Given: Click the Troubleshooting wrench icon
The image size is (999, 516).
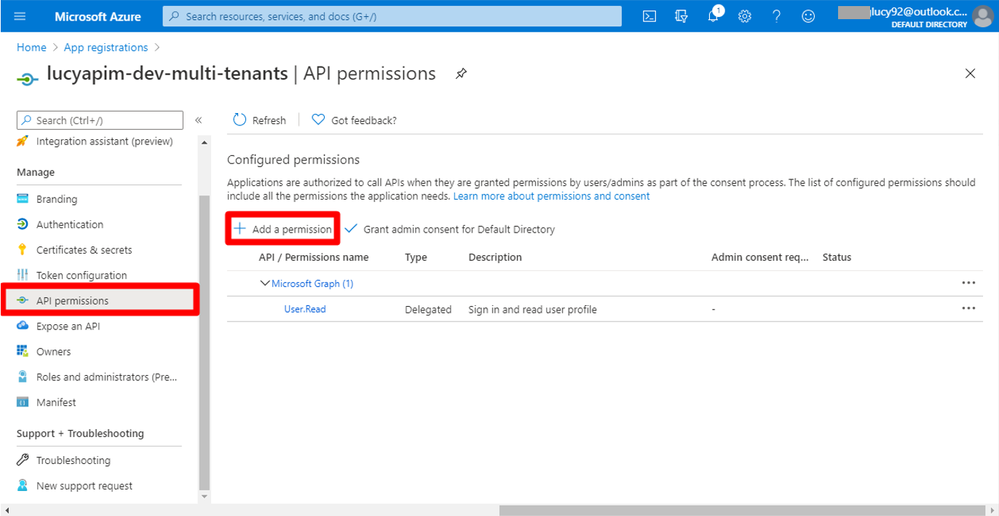Looking at the screenshot, I should pos(22,460).
